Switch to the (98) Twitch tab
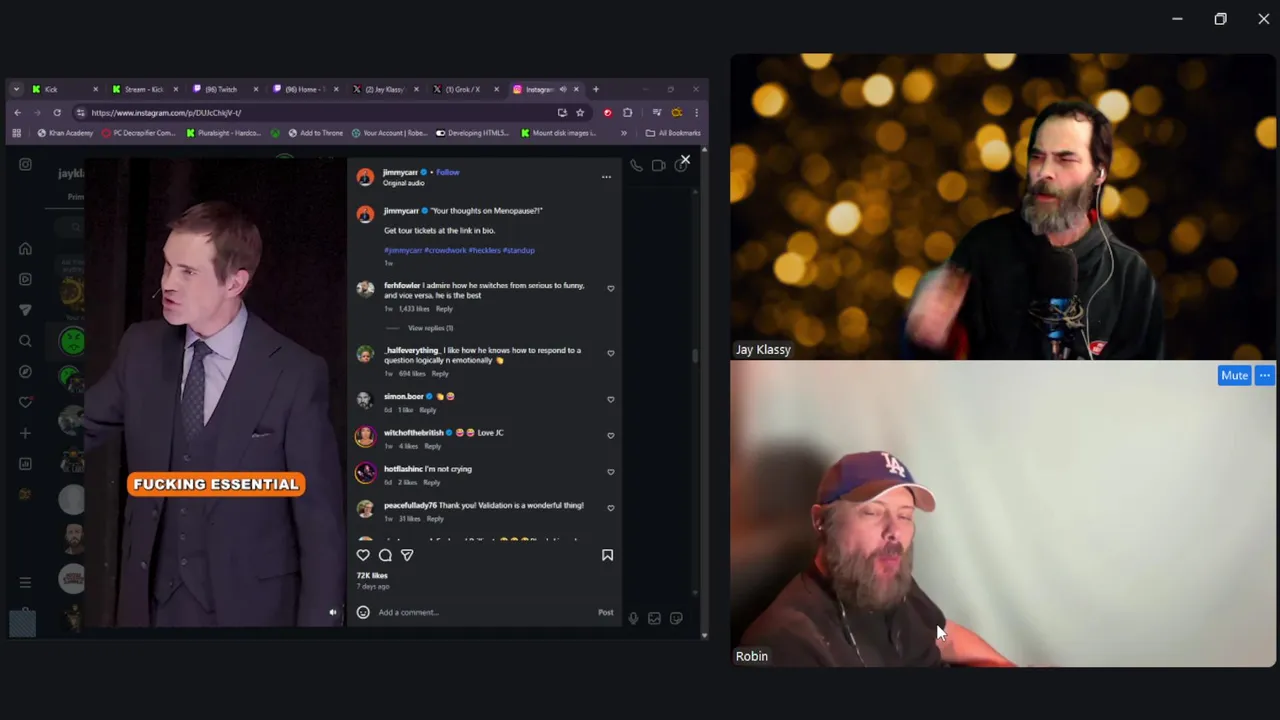The image size is (1280, 720). tap(223, 89)
